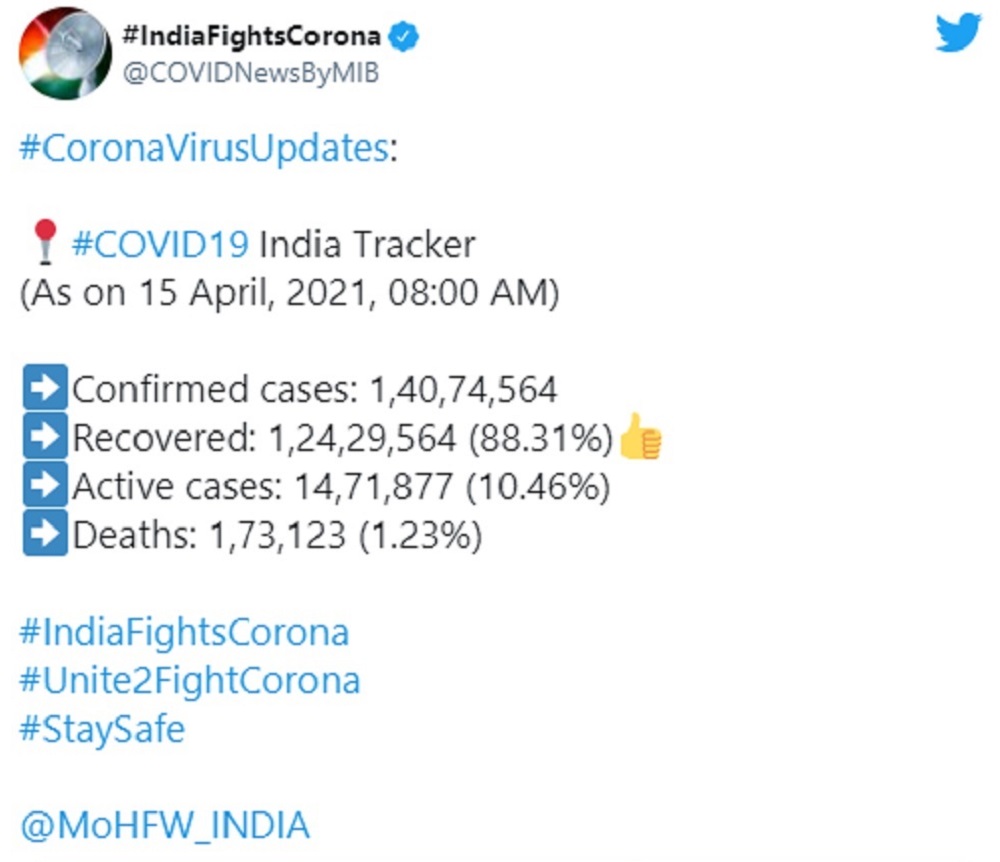This screenshot has width=1000, height=862.
Task: Click the arrow beside Recovered
Action: coord(44,438)
